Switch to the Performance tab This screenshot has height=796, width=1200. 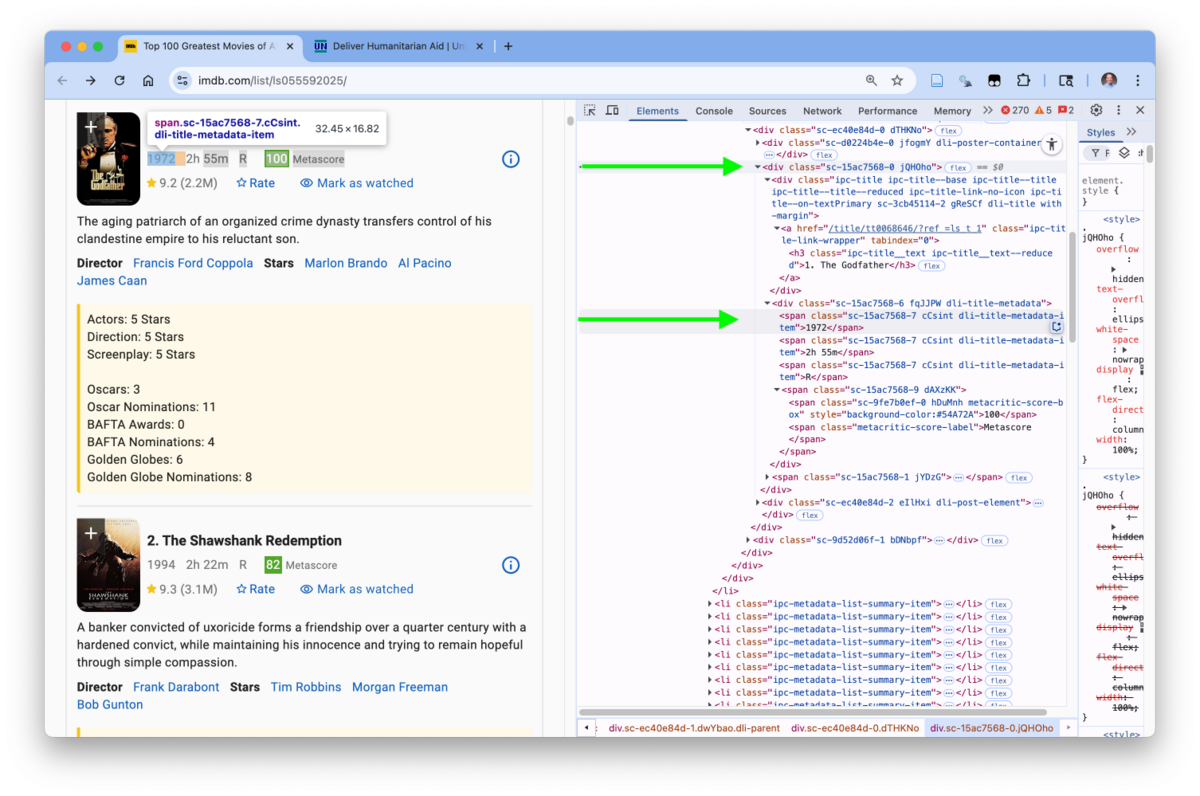pos(887,111)
